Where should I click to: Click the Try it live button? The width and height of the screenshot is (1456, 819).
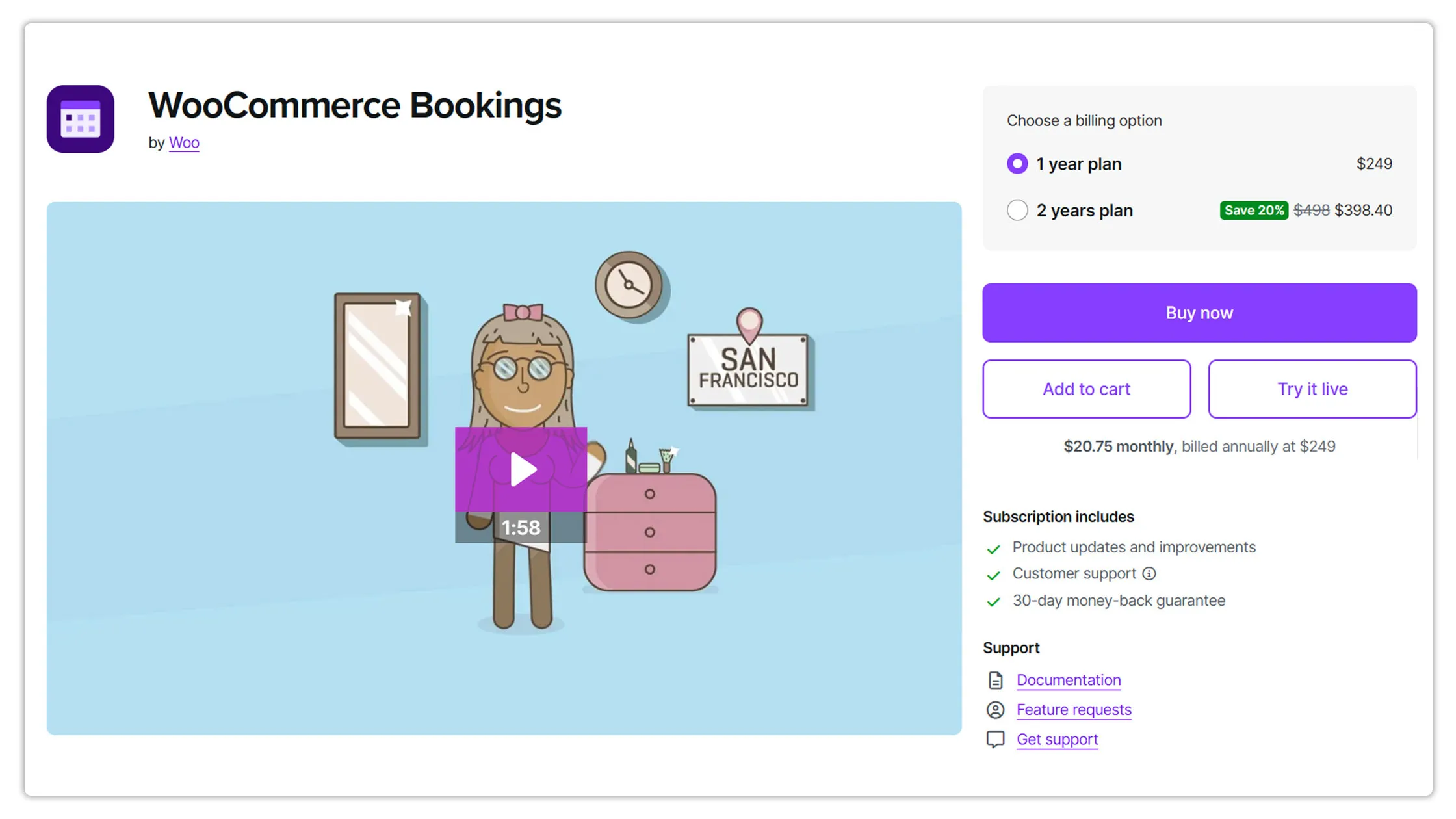1312,389
